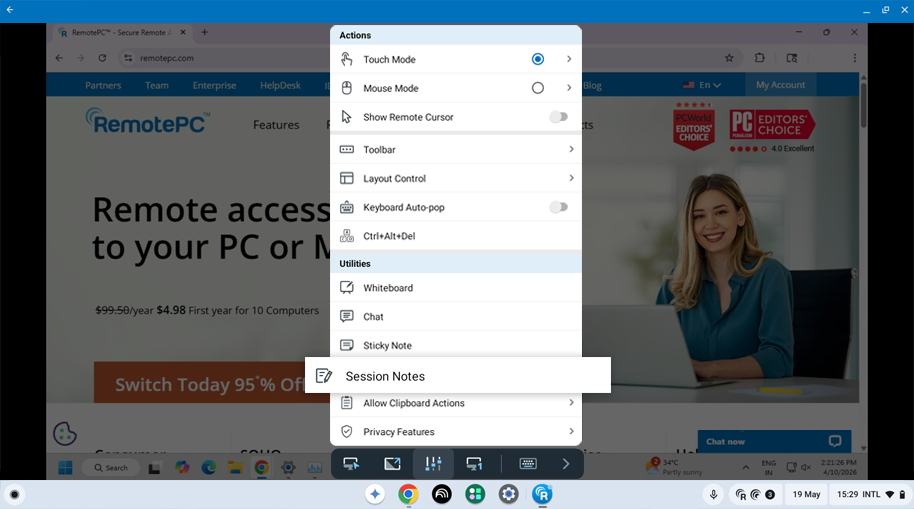Screen dimensions: 914x509
Task: Click the actions sliders toolbar icon
Action: coord(433,464)
